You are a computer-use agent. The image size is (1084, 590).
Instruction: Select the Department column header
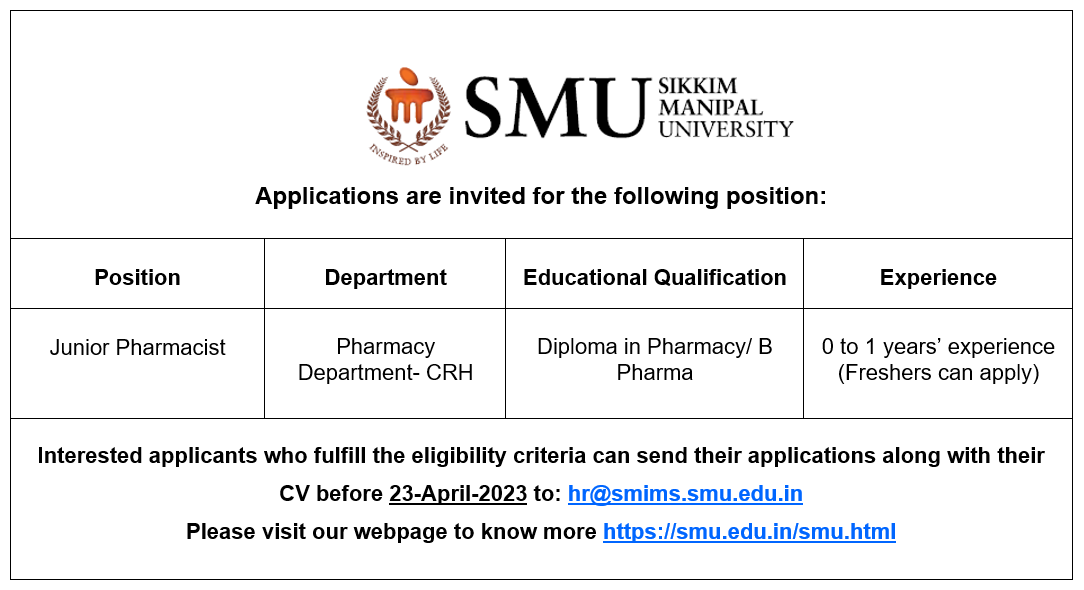tap(386, 277)
